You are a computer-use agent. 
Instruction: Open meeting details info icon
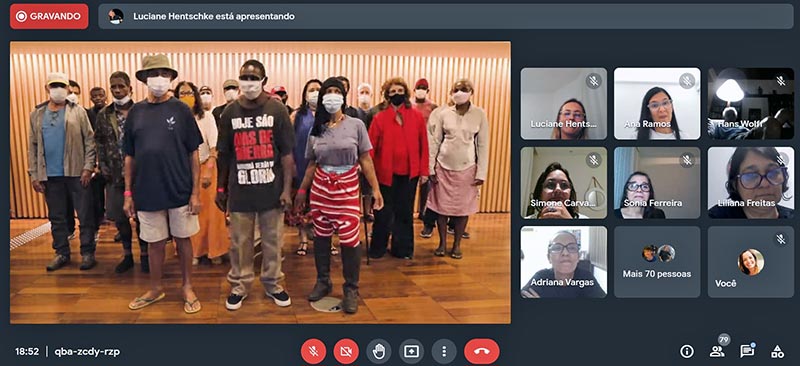point(687,351)
